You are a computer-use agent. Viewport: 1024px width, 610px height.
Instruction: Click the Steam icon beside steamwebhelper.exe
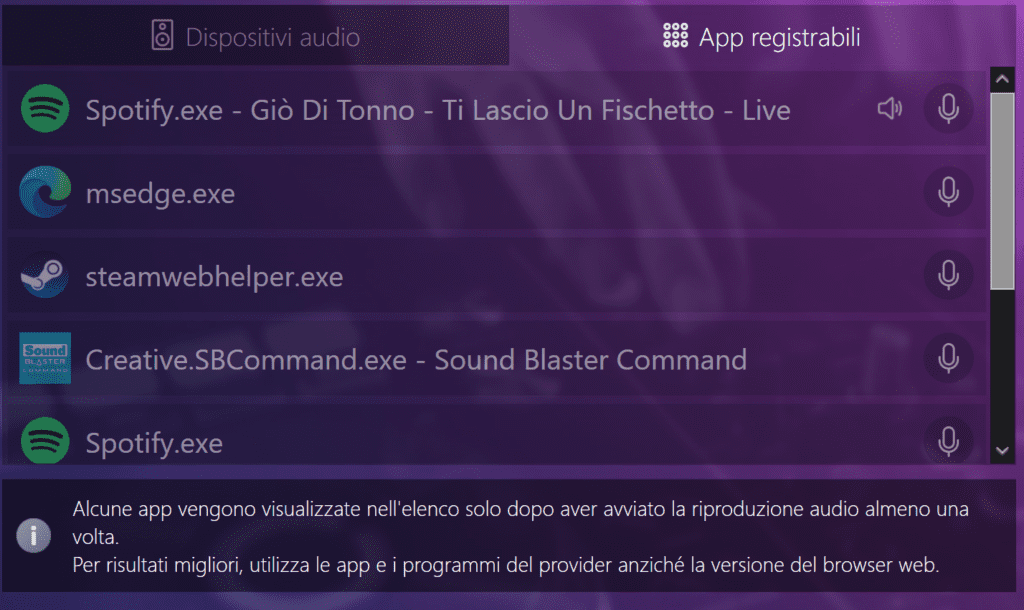45,275
